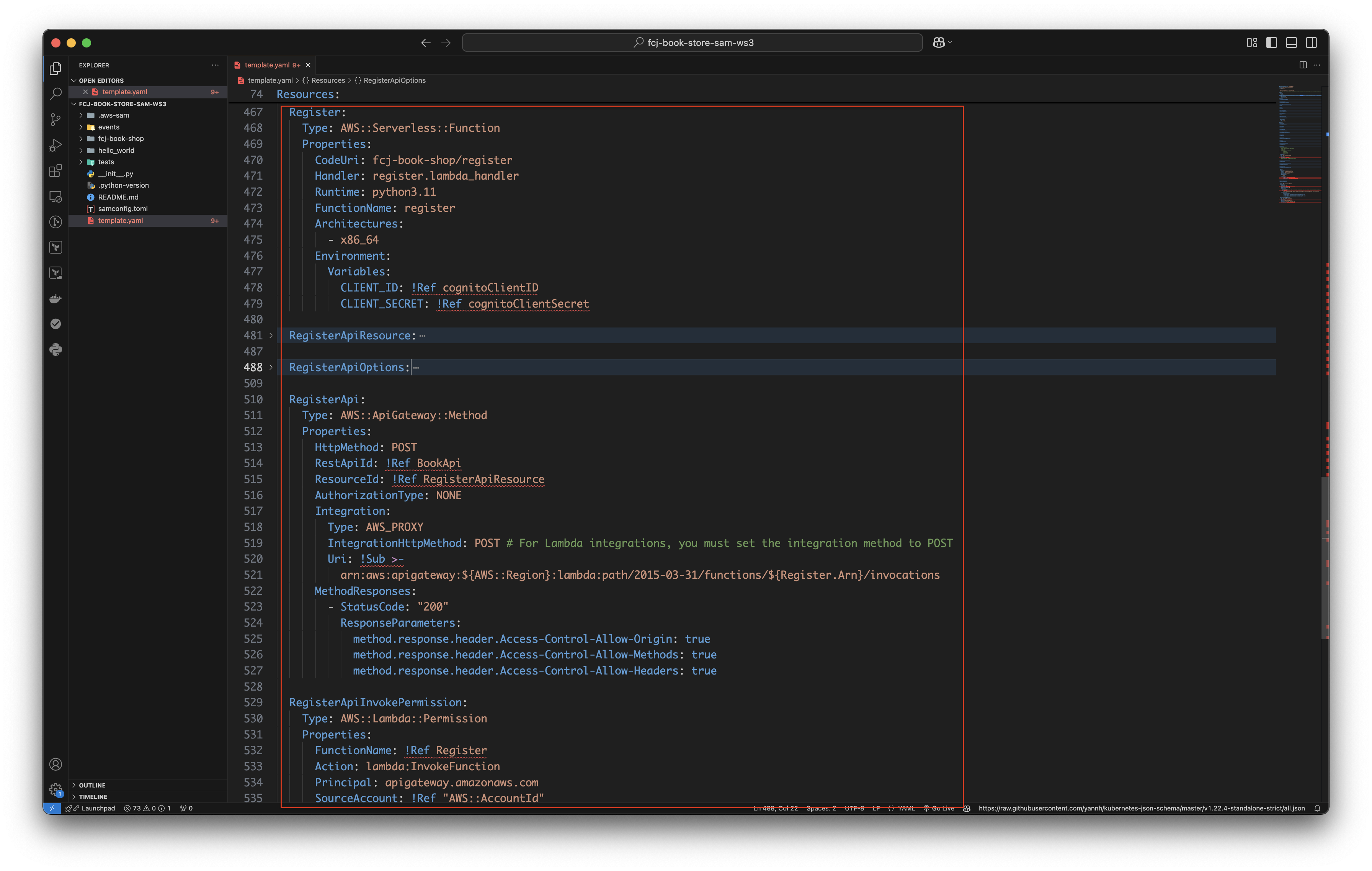Toggle the Panel visibility
The width and height of the screenshot is (1372, 871).
pos(1292,43)
